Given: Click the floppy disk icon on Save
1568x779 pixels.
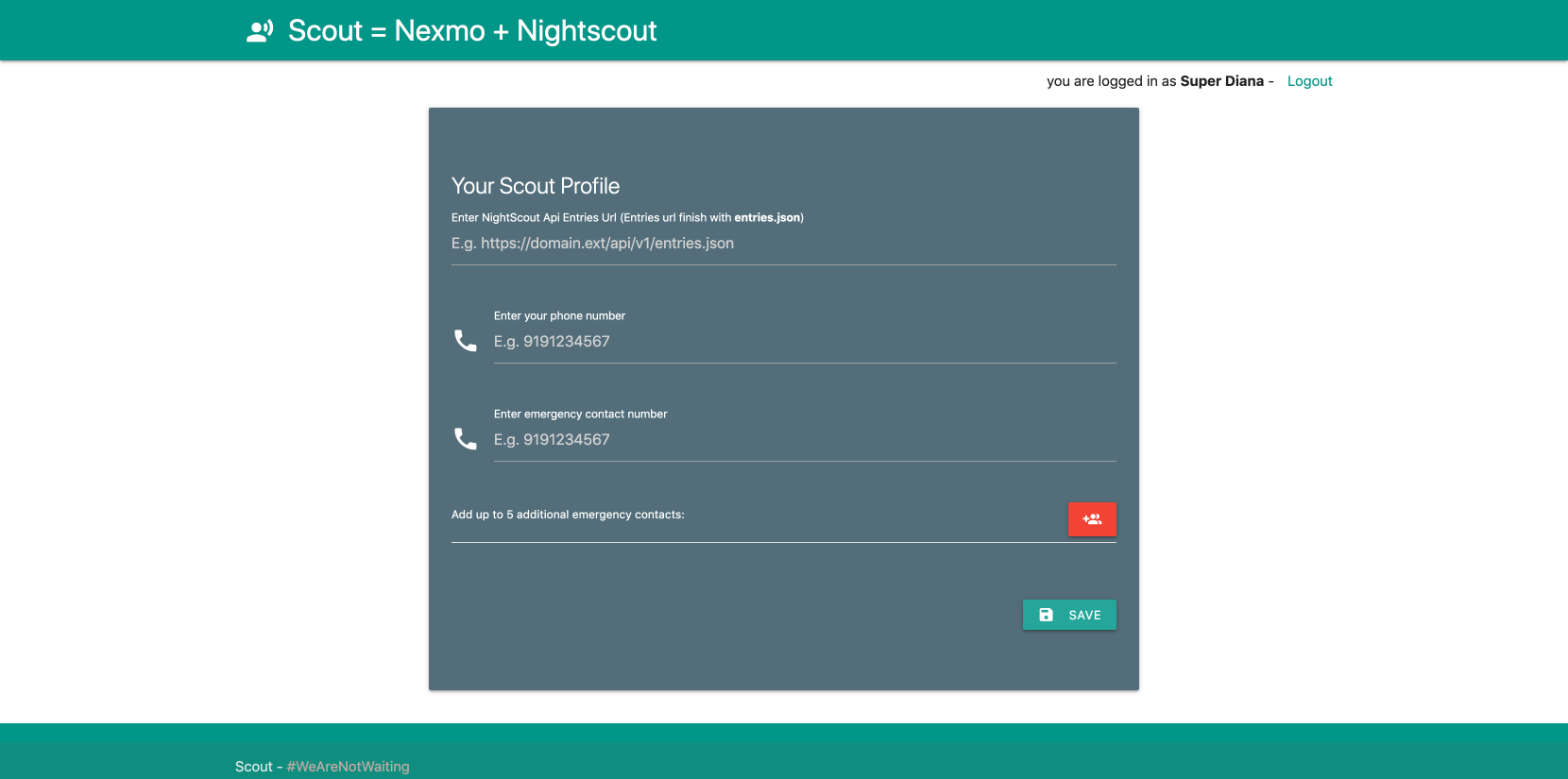Looking at the screenshot, I should tap(1046, 615).
